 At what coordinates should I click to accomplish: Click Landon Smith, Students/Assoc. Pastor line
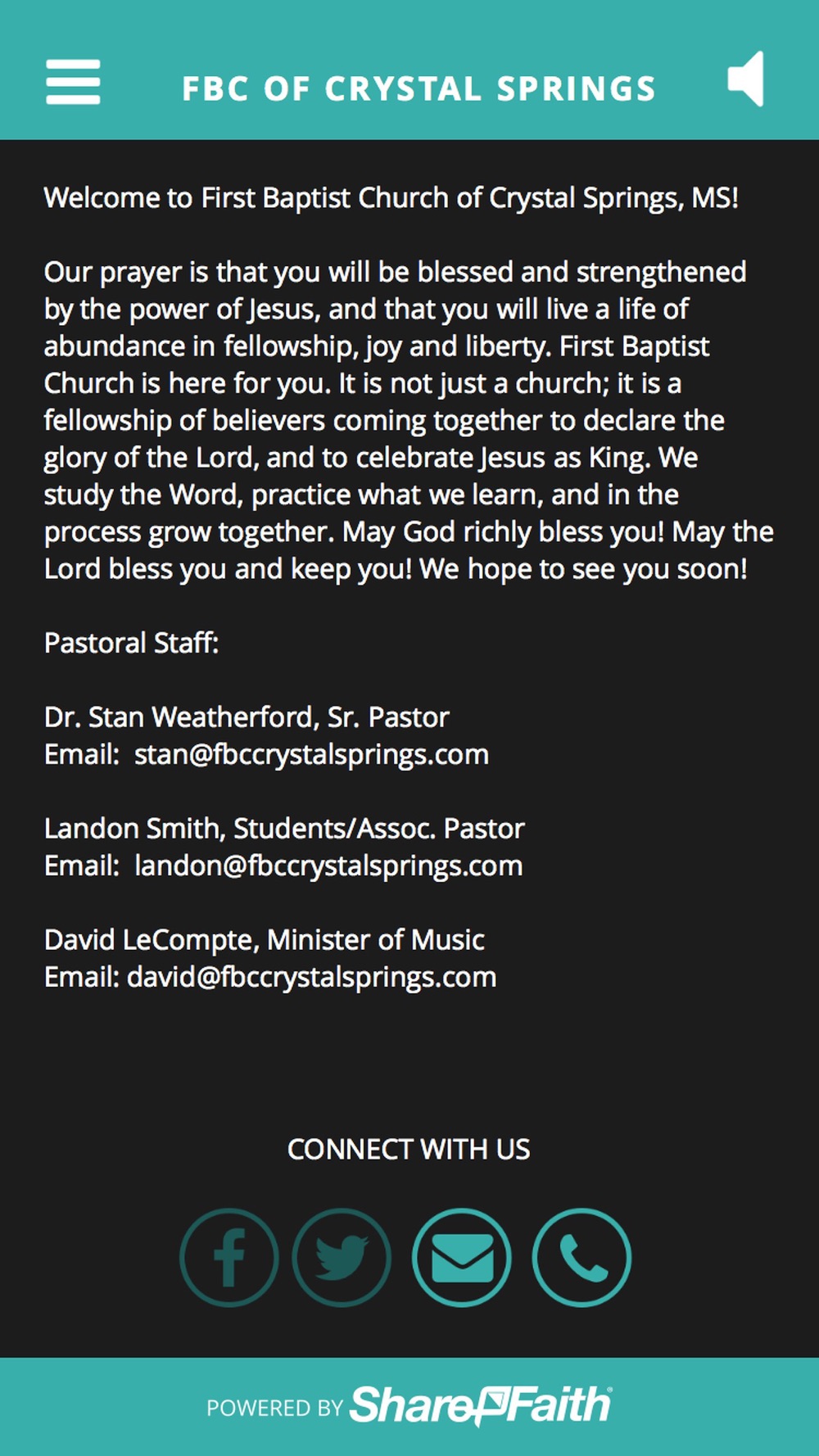coord(284,829)
